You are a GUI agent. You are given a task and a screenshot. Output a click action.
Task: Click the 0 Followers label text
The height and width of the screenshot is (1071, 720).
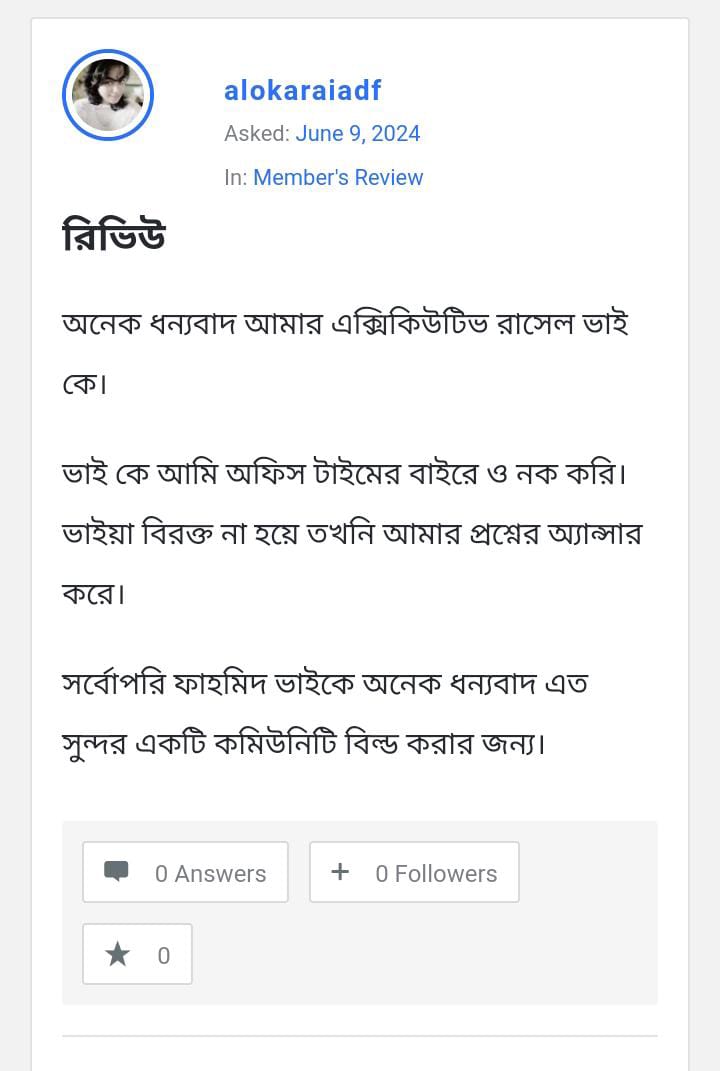coord(436,873)
